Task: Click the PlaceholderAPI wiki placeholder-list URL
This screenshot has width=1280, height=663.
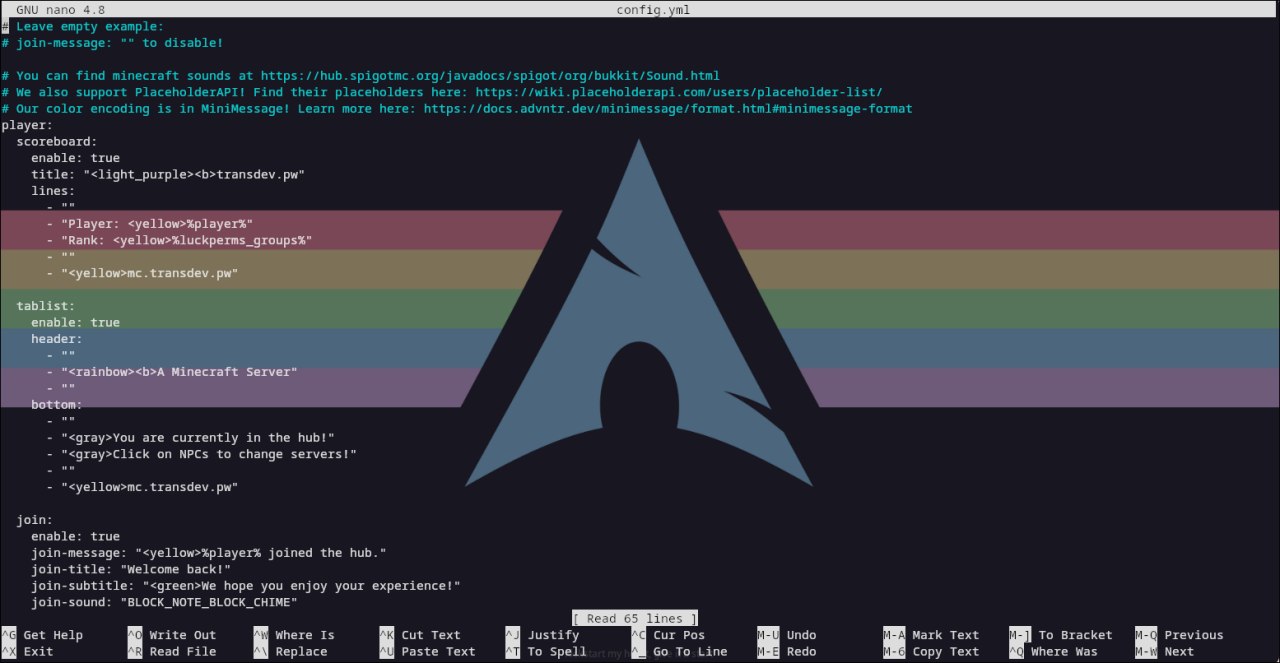Action: (x=678, y=92)
